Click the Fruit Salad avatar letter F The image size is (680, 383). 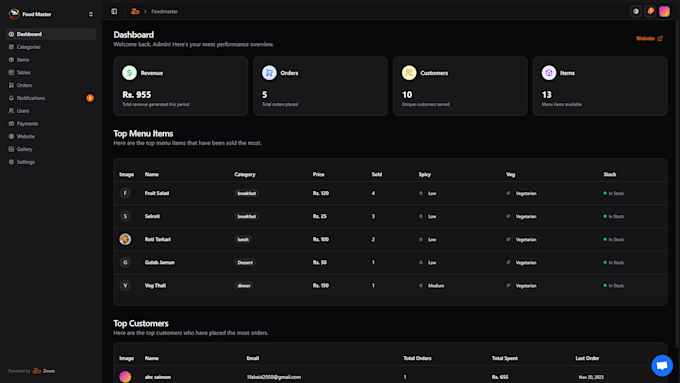pos(125,193)
